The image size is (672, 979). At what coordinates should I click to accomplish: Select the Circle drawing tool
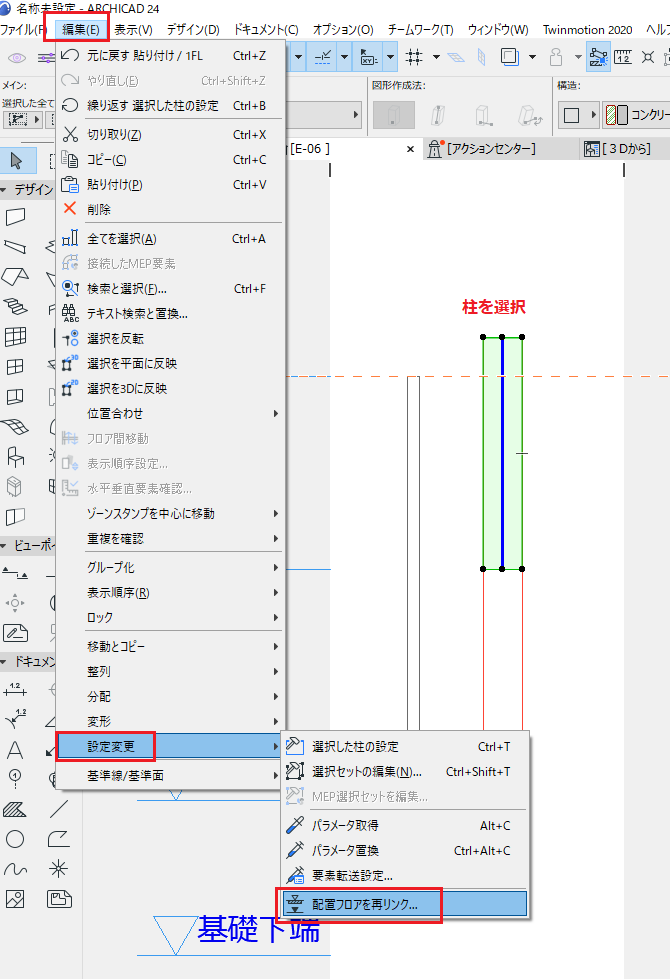click(15, 839)
